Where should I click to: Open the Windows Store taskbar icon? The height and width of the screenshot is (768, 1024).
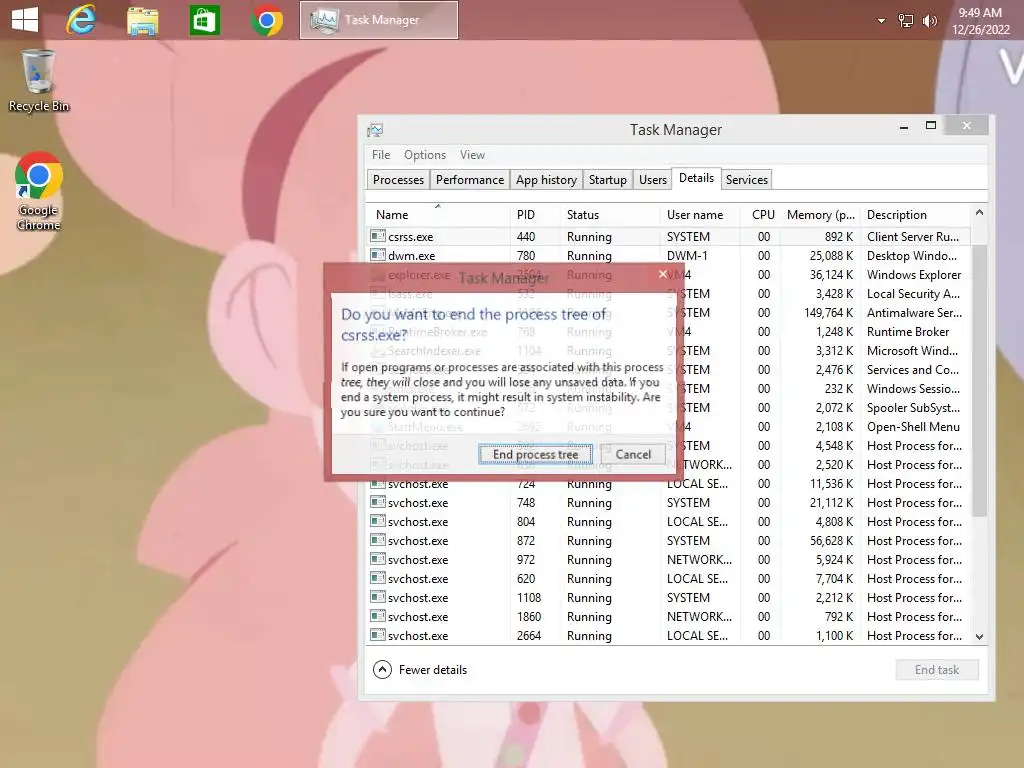(x=204, y=20)
